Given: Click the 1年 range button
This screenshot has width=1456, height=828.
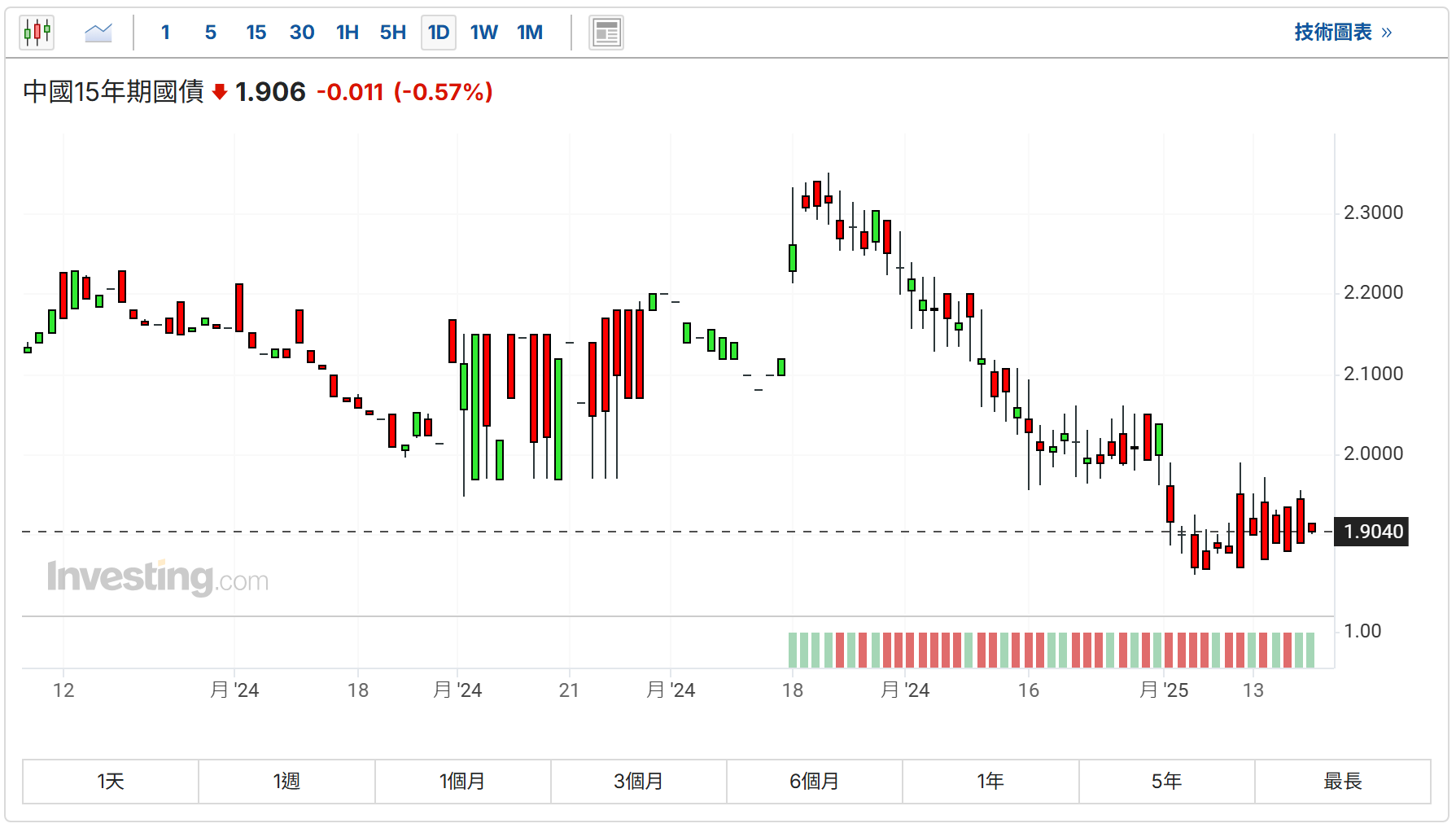Looking at the screenshot, I should click(990, 782).
